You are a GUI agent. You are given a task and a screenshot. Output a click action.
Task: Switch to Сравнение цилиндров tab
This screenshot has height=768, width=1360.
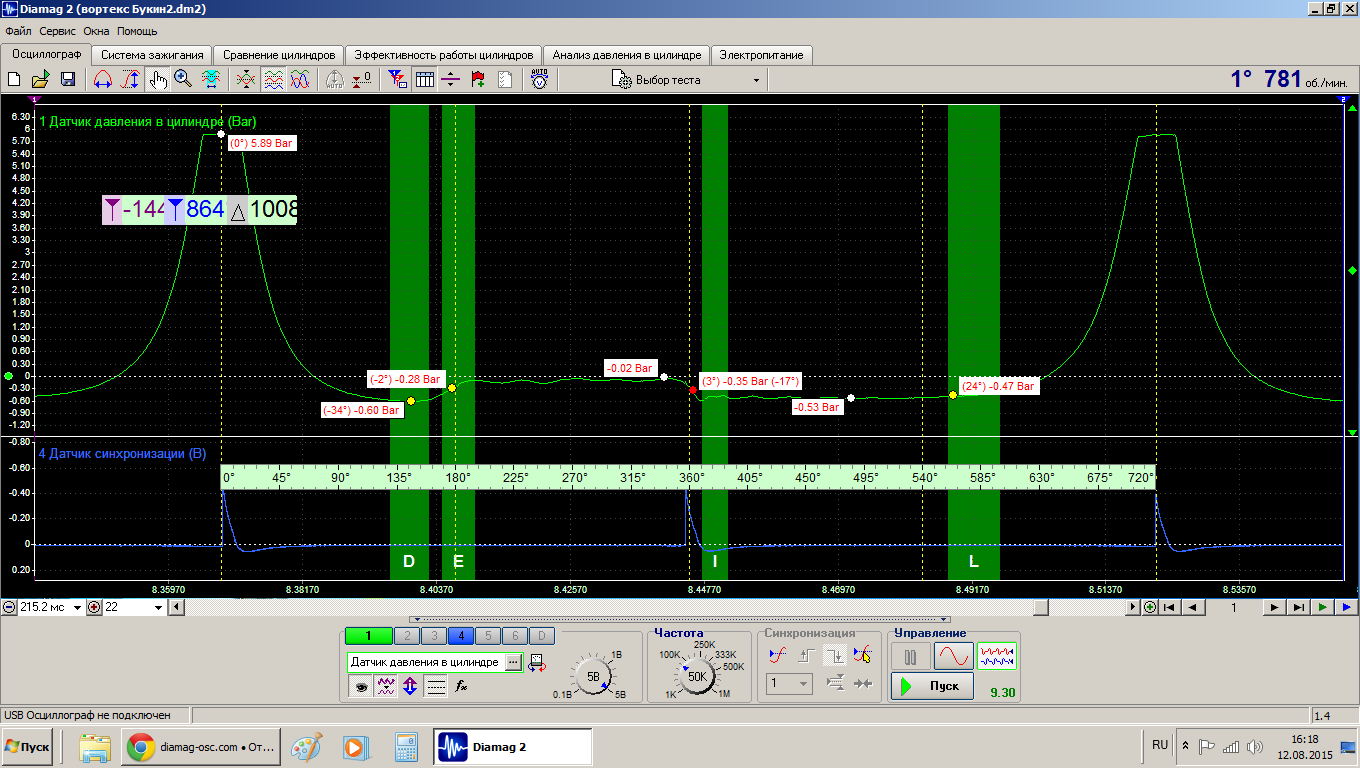(279, 55)
